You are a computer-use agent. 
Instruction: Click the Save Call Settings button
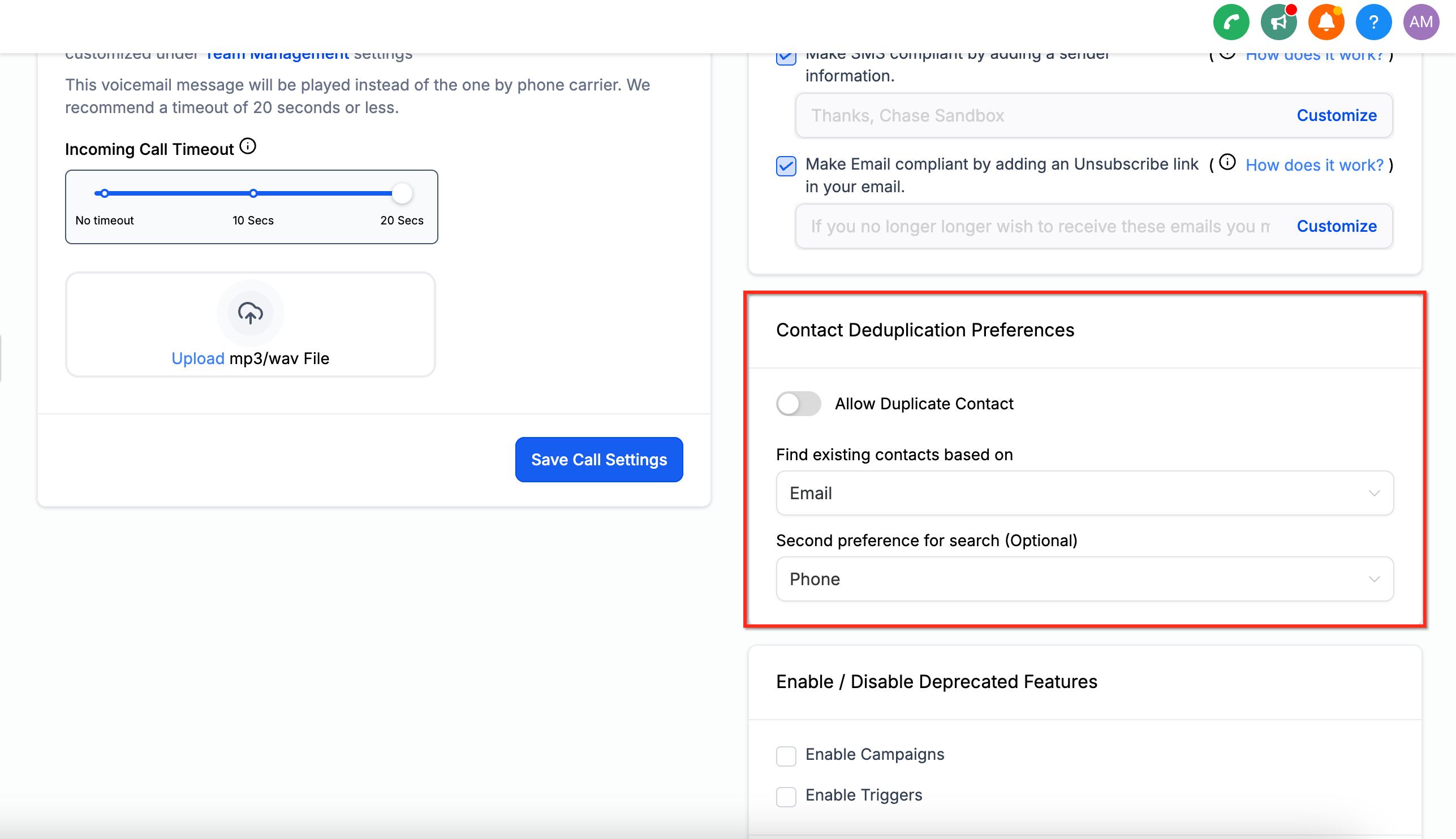pos(599,459)
